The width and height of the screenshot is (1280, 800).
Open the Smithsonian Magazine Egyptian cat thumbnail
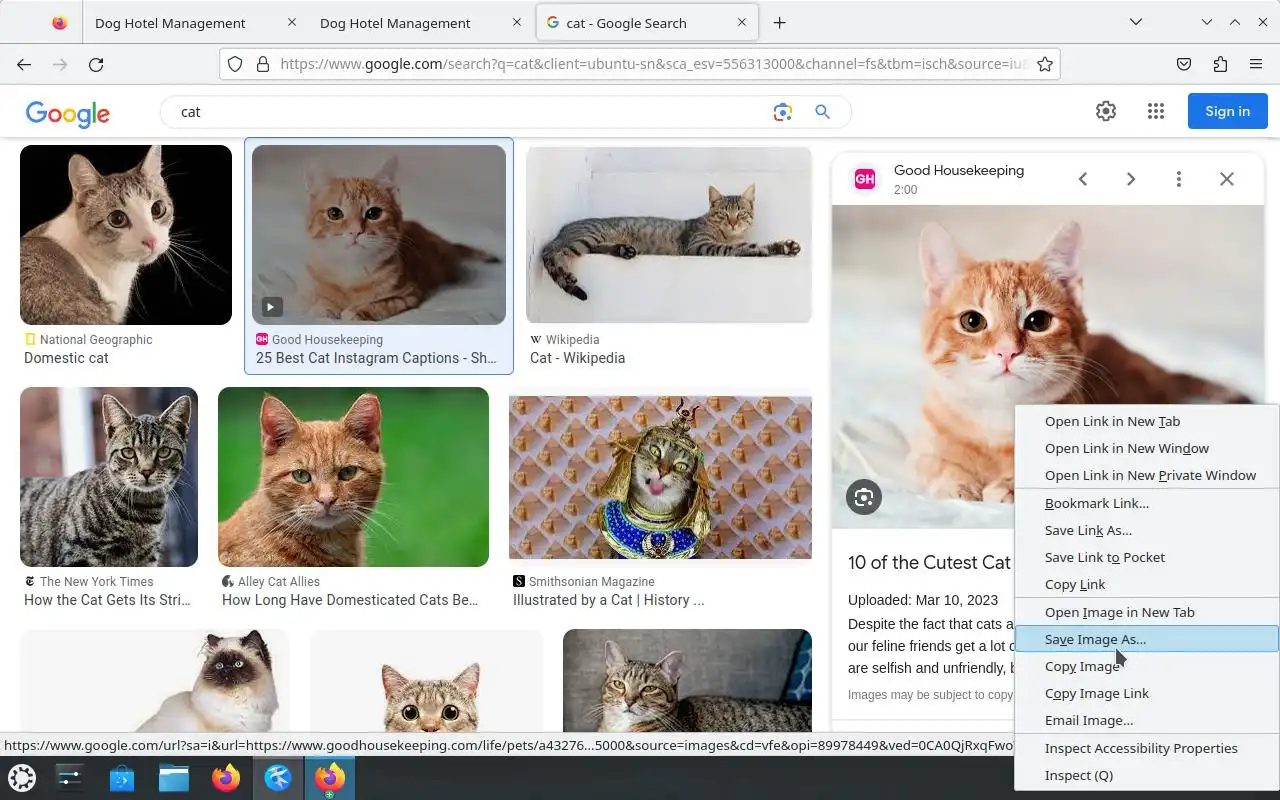pyautogui.click(x=660, y=477)
